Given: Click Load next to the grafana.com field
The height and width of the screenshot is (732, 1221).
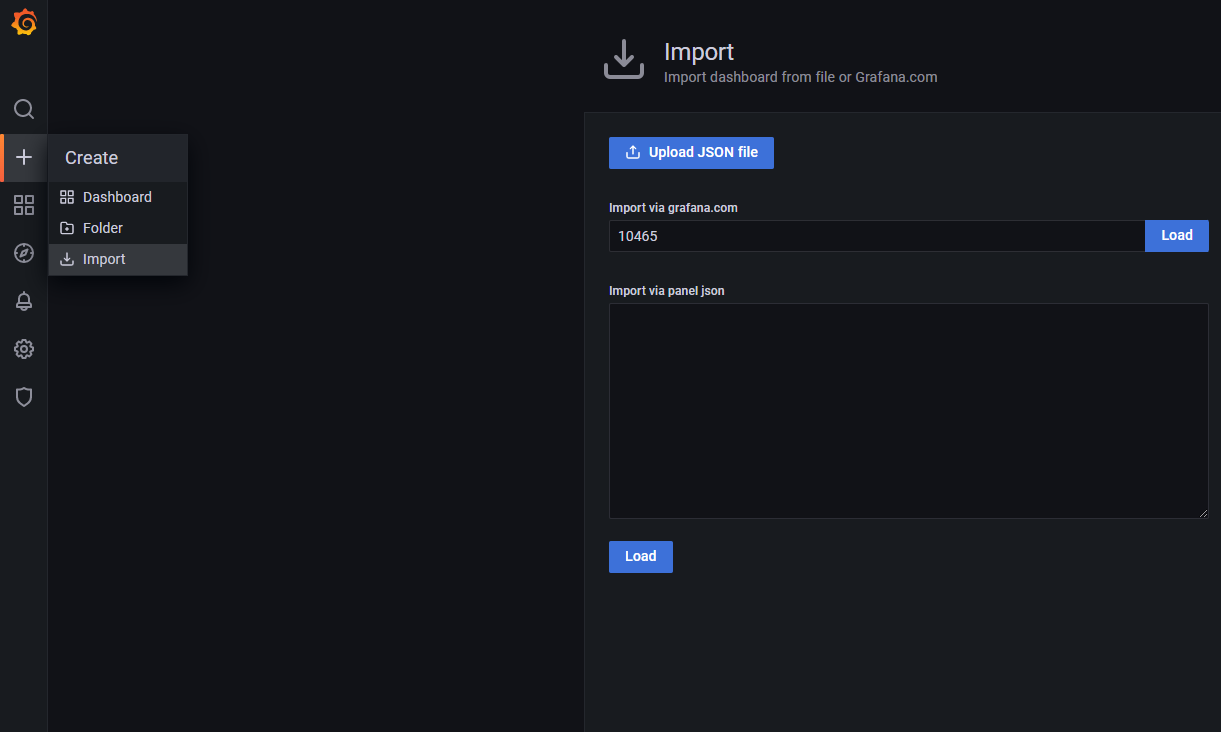Looking at the screenshot, I should 1176,236.
